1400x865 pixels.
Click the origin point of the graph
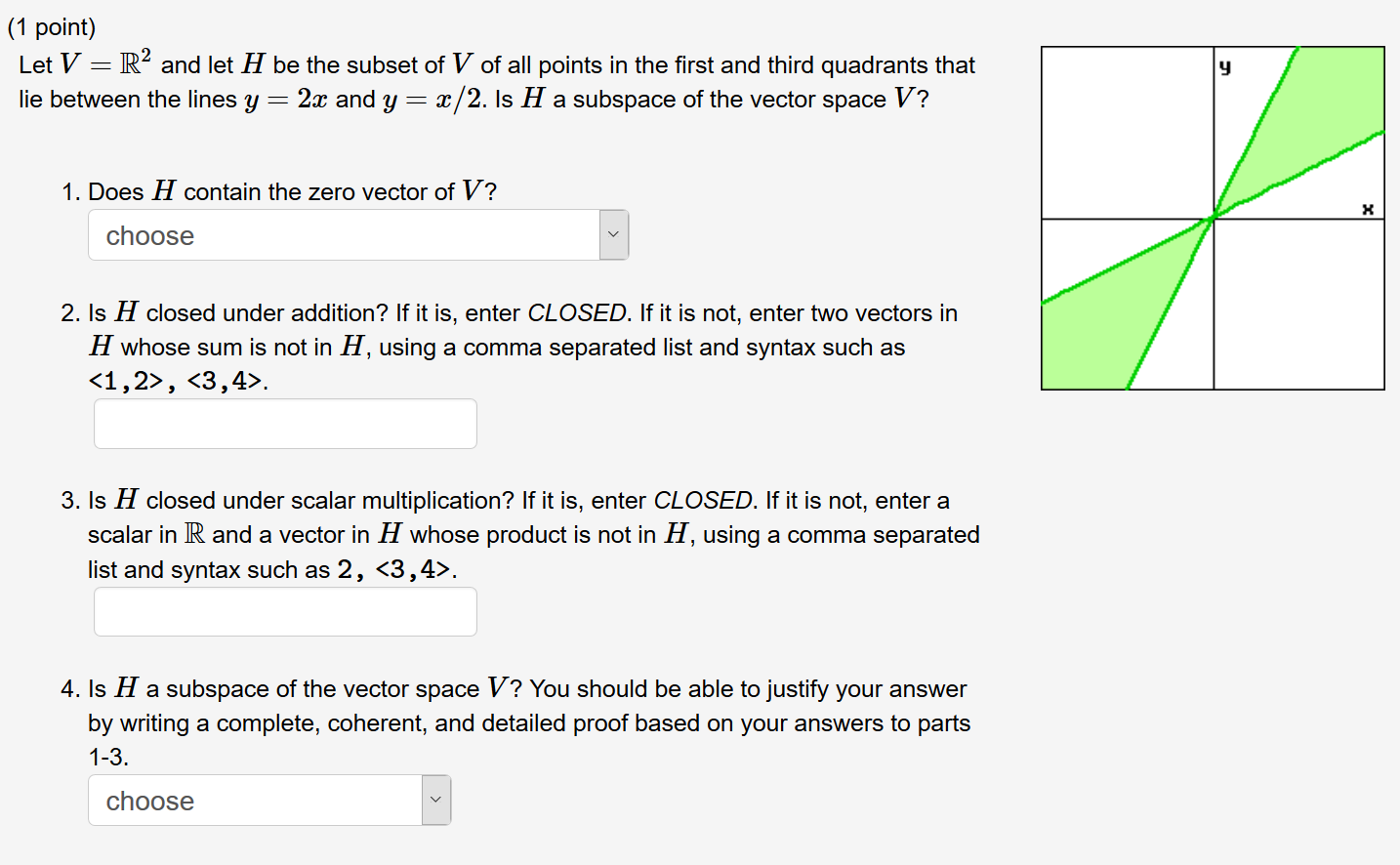pos(1214,218)
